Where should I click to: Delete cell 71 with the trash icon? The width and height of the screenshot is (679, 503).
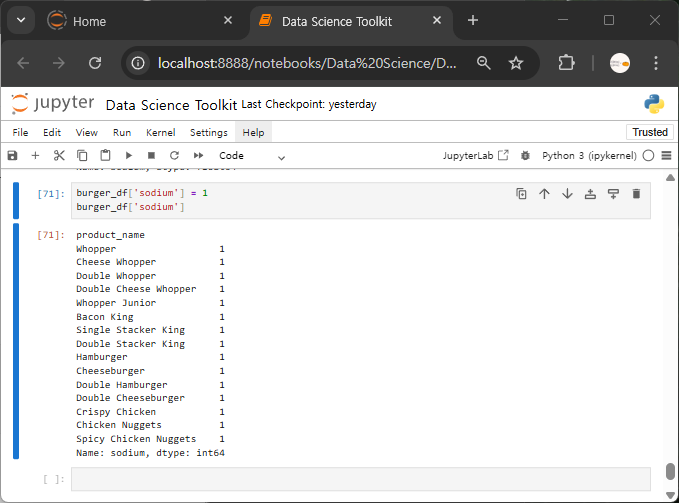[636, 194]
